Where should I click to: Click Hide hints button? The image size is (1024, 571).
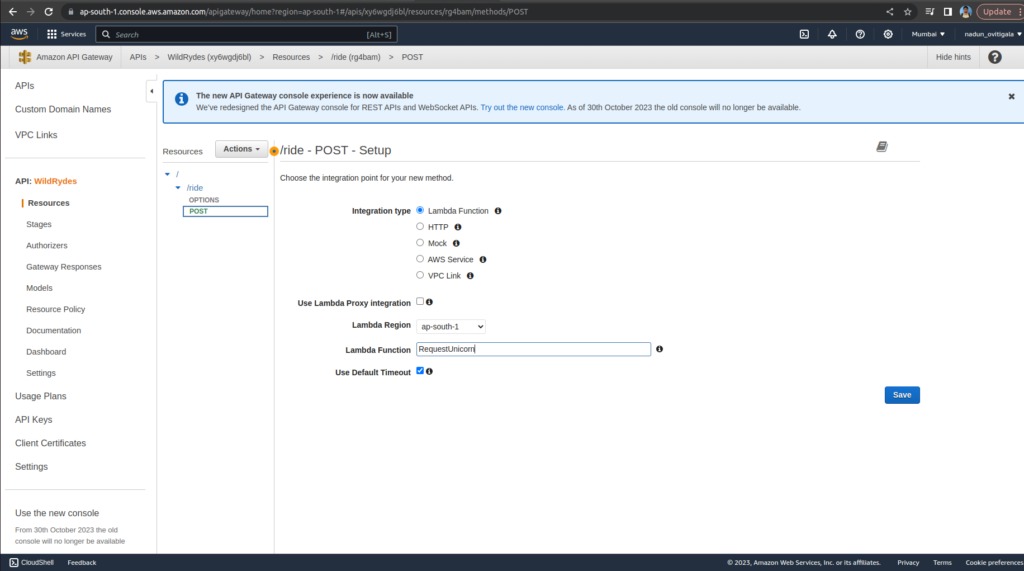point(953,57)
